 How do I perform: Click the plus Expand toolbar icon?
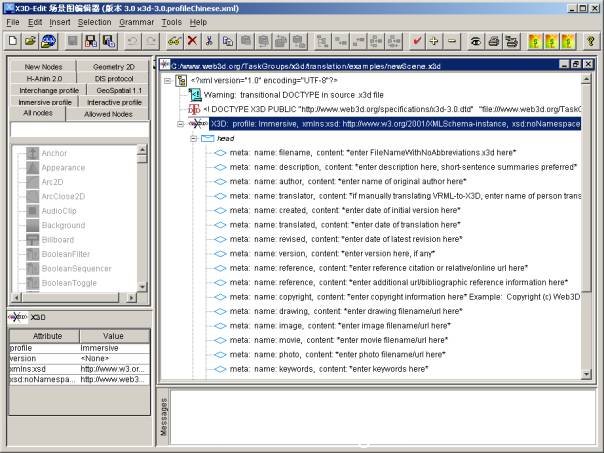(x=434, y=41)
